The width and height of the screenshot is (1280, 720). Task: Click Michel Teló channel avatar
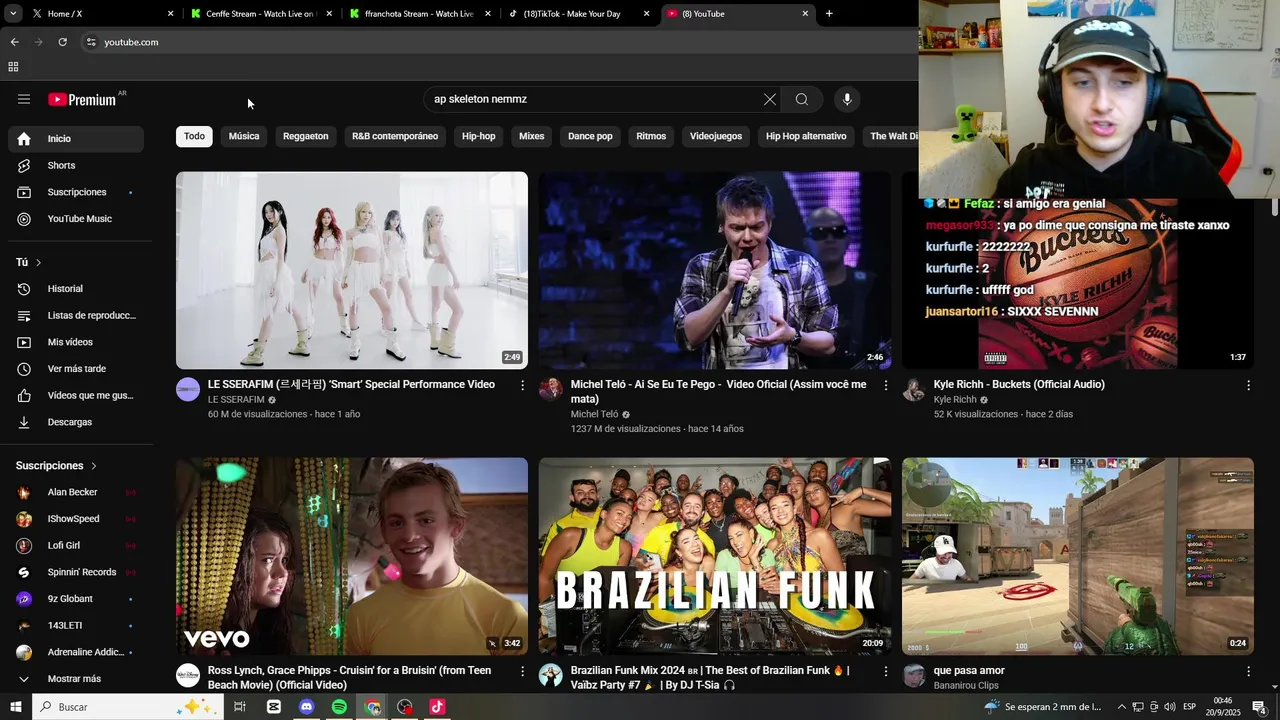pos(551,389)
